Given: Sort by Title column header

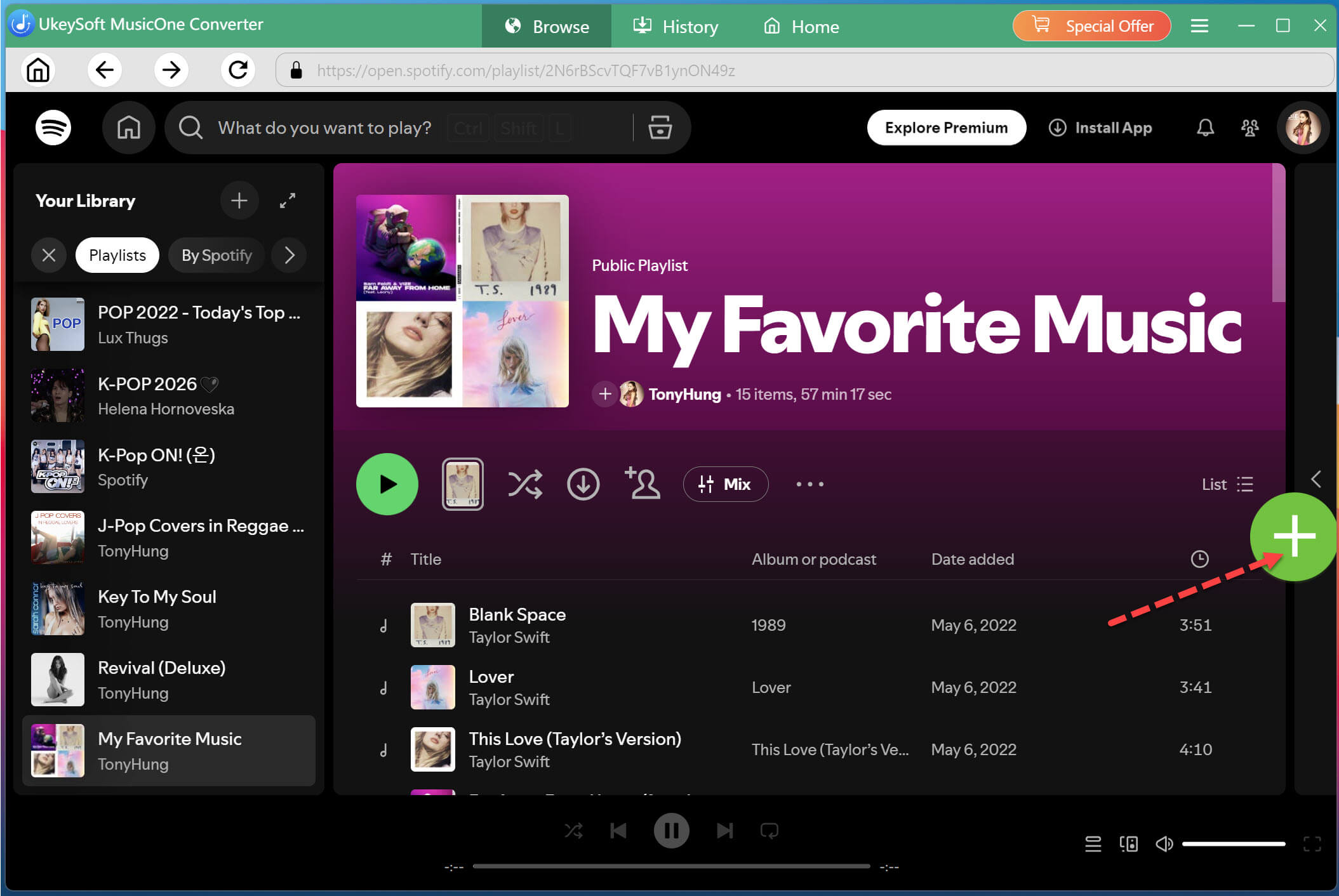Looking at the screenshot, I should tap(425, 559).
